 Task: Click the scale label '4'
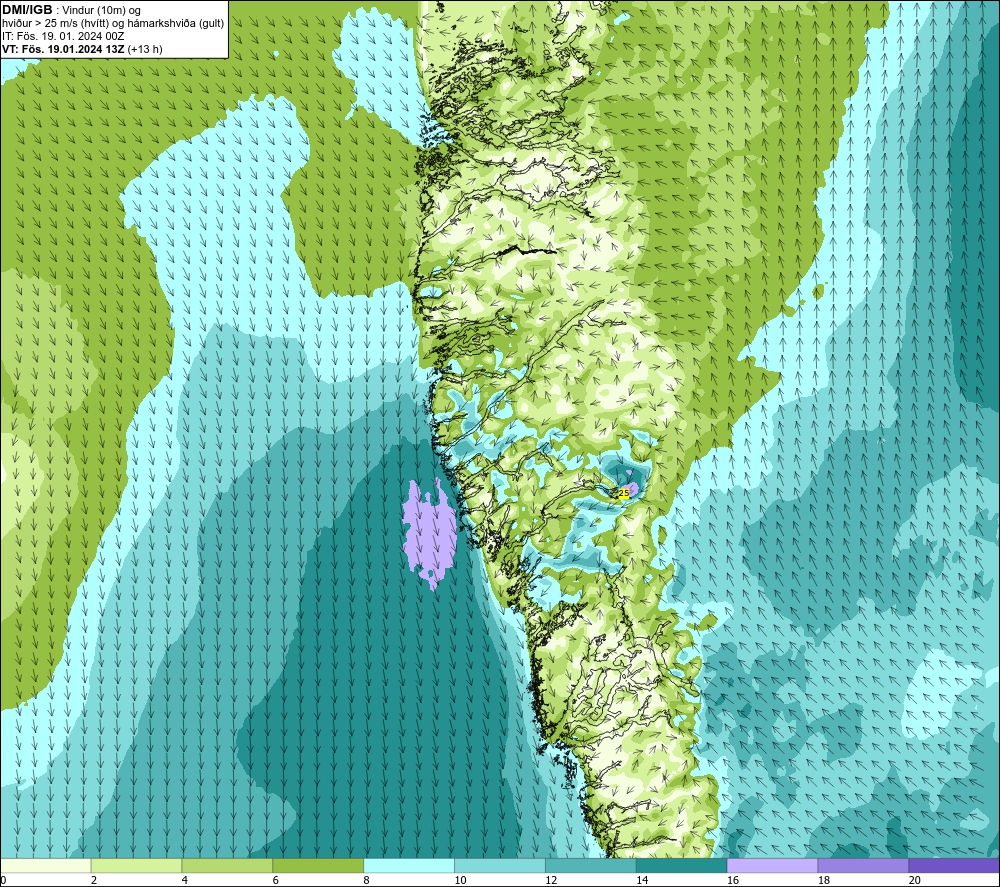(x=184, y=881)
